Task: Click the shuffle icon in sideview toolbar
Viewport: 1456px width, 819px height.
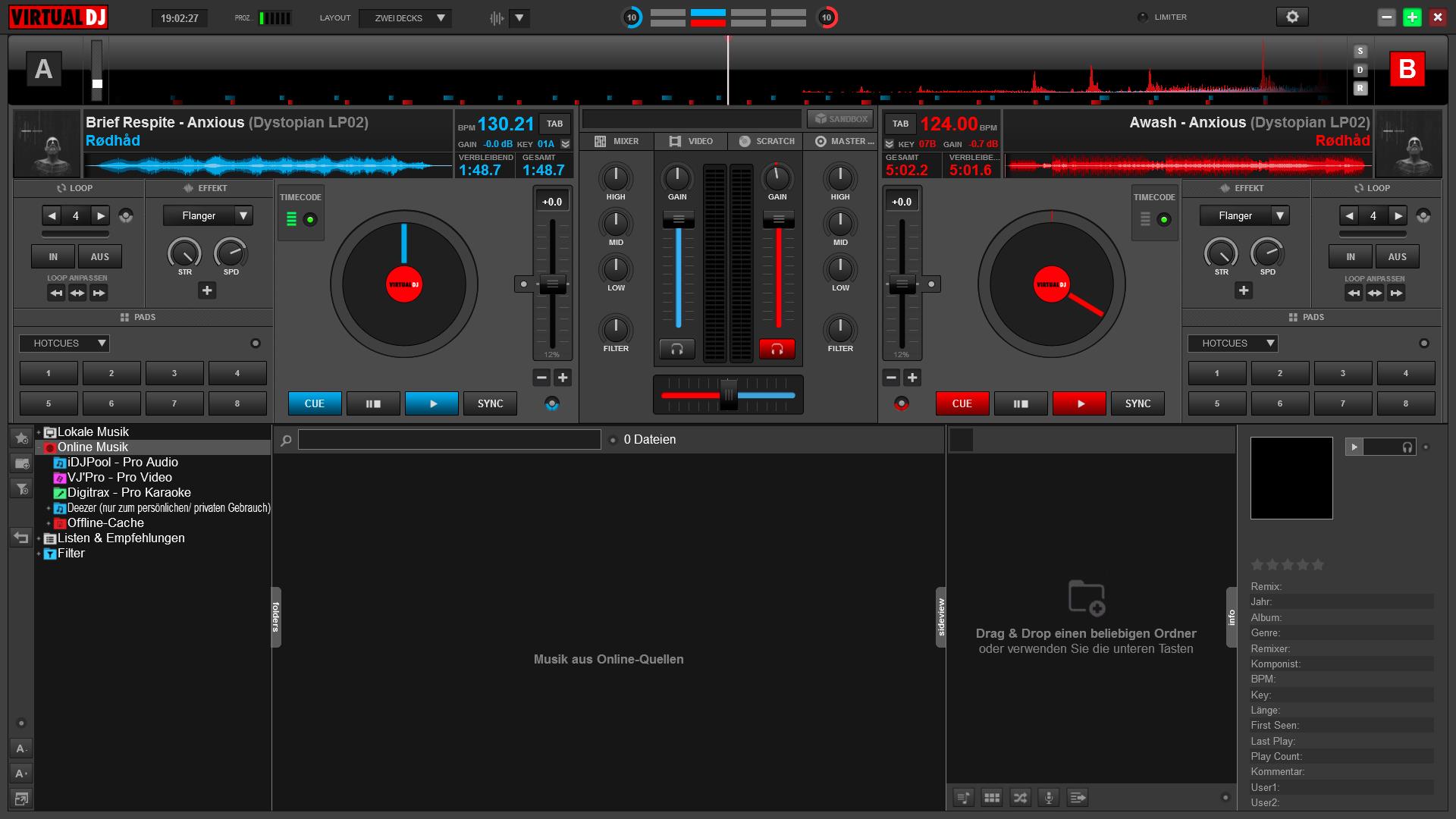Action: coord(1020,797)
